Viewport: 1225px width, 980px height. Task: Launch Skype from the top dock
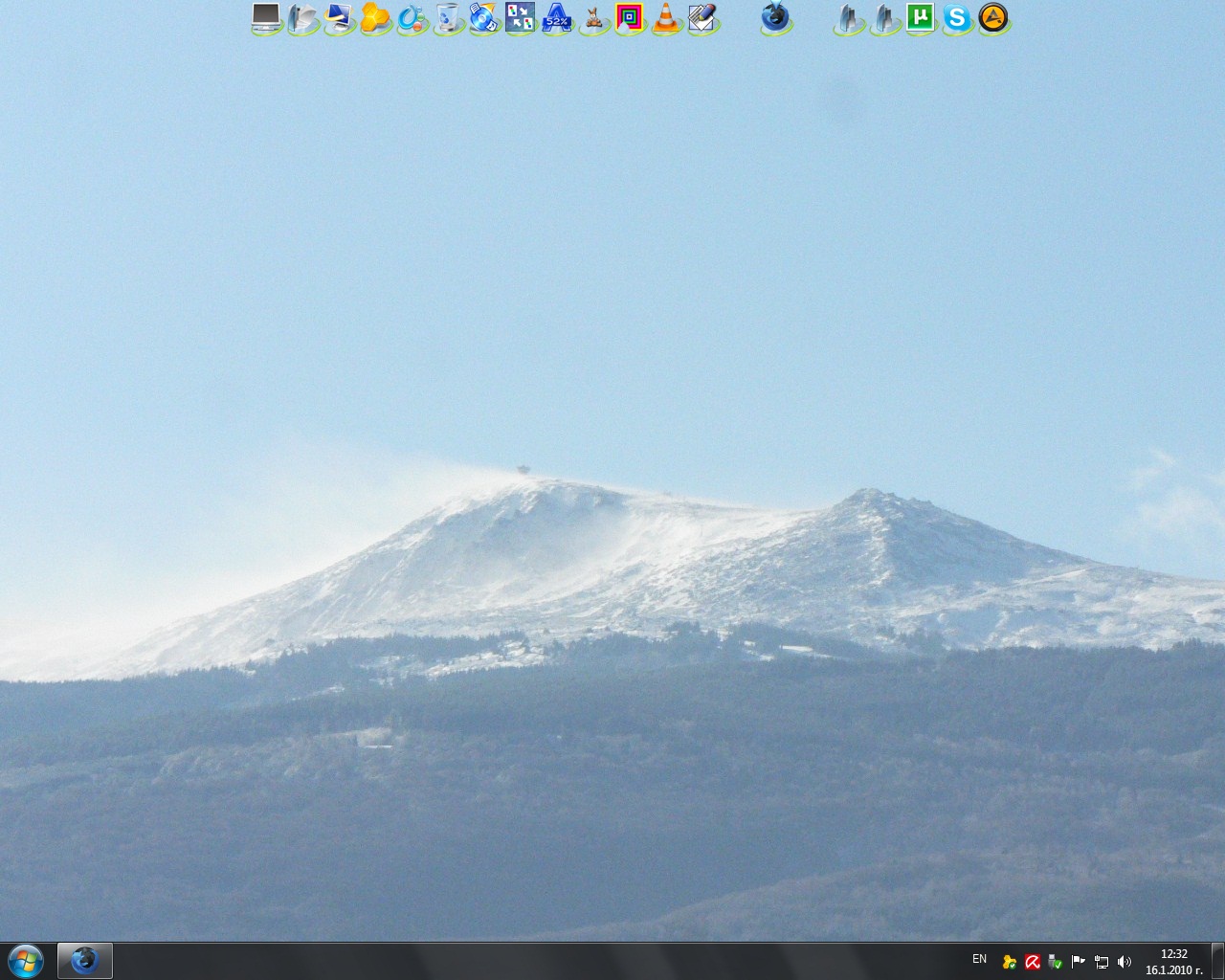point(956,18)
